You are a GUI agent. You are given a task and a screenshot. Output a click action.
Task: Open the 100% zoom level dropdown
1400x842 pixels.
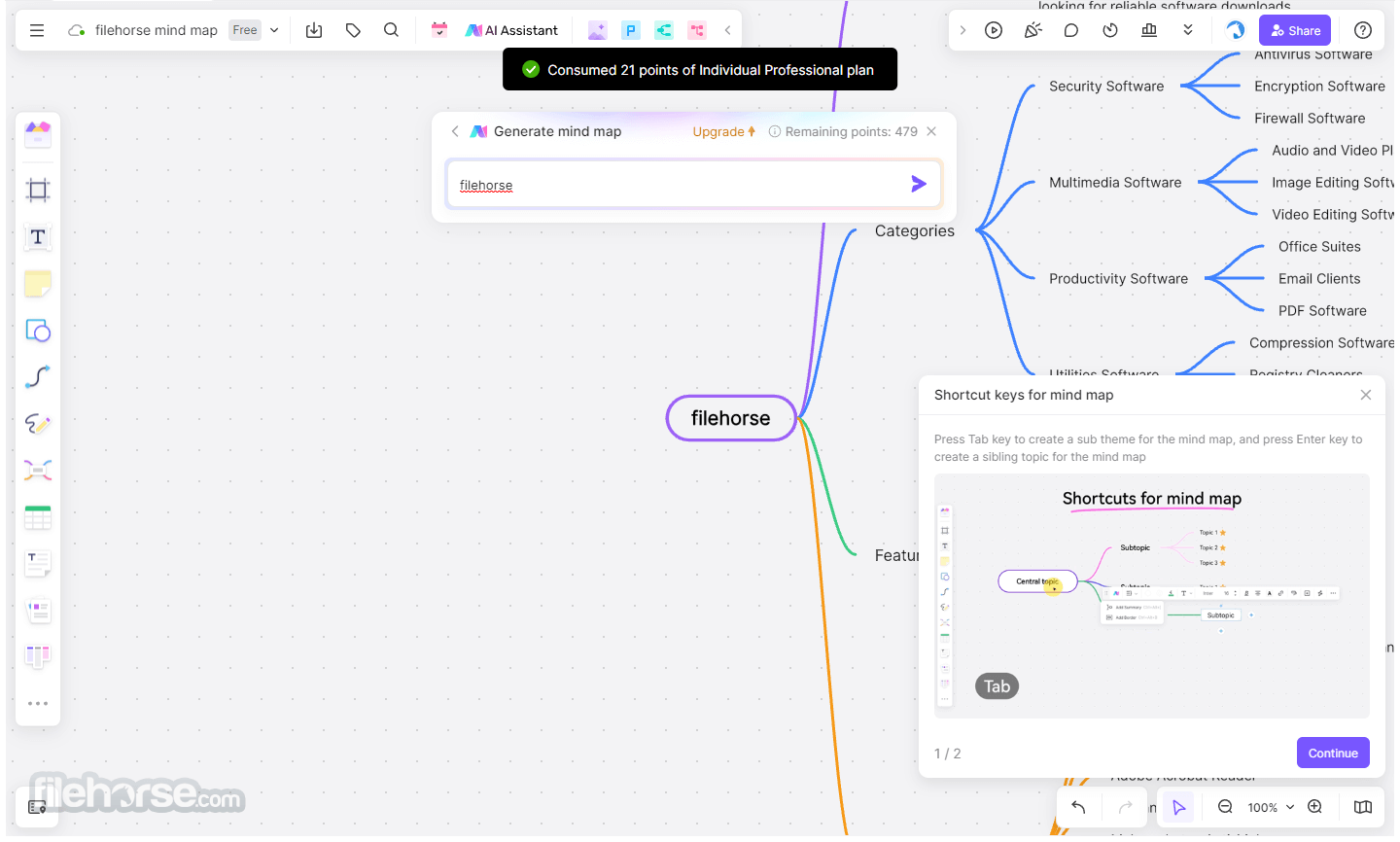pos(1271,807)
